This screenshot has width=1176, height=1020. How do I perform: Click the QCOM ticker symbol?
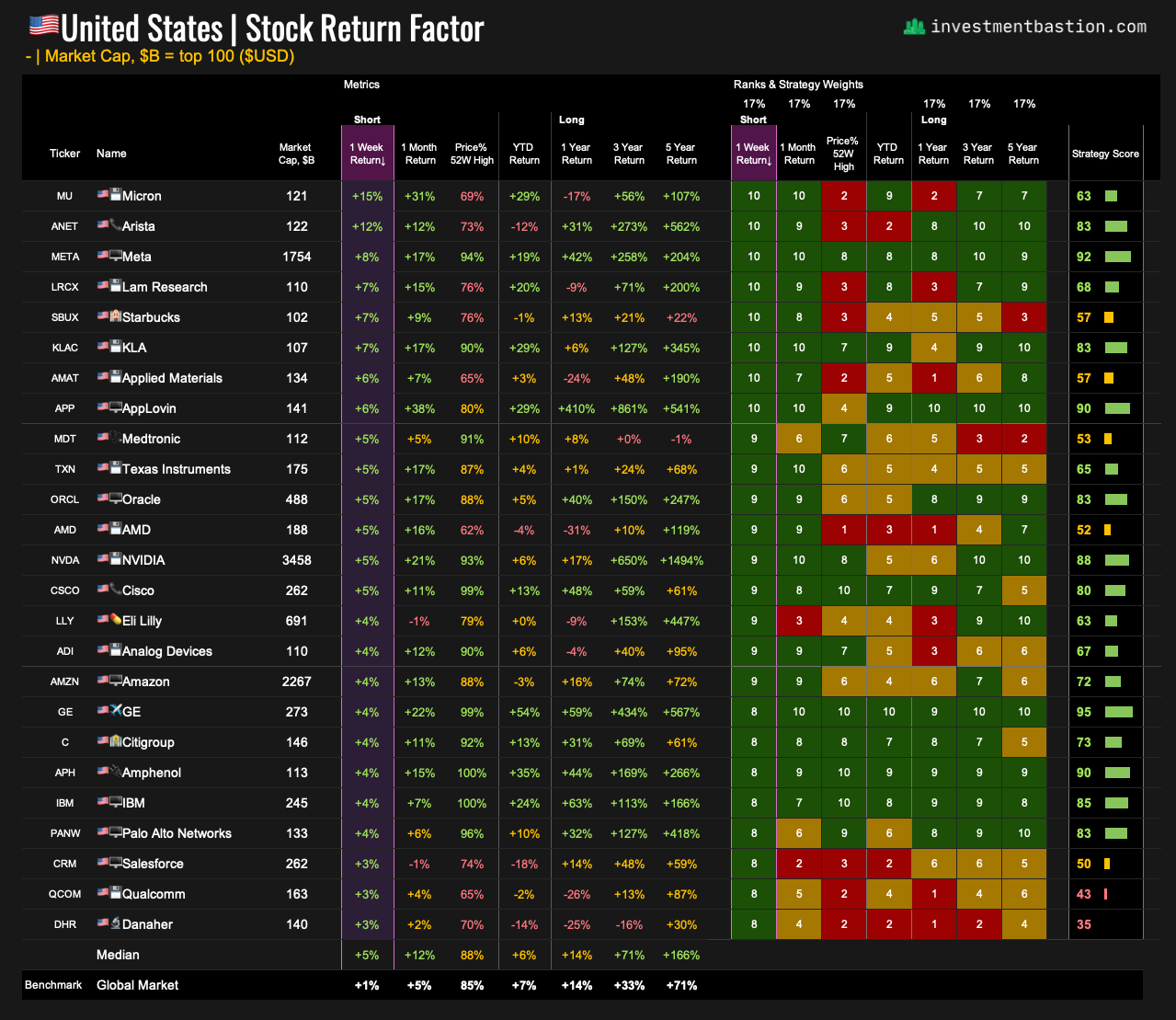coord(64,894)
